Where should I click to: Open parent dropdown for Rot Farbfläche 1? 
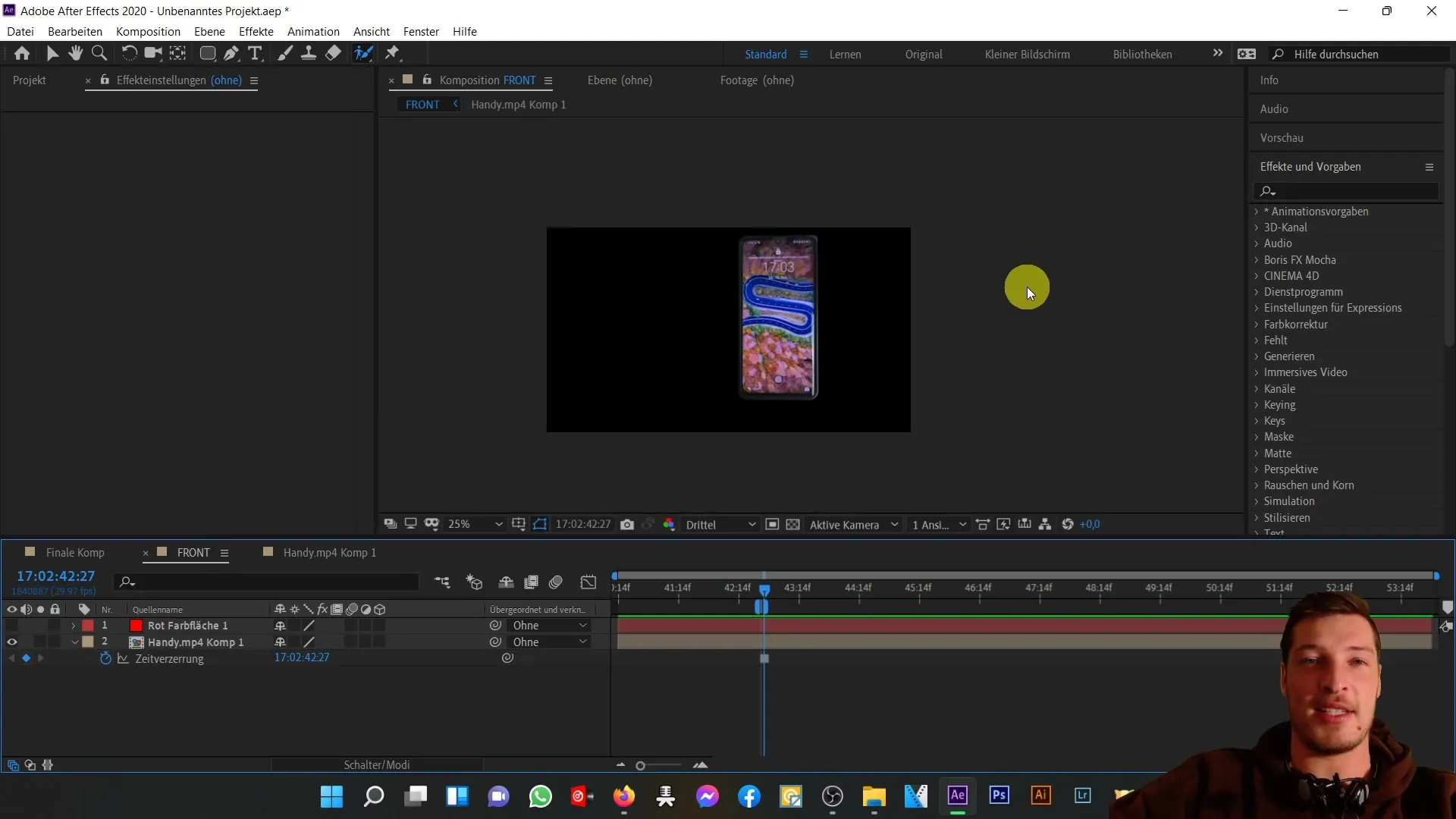pos(550,626)
